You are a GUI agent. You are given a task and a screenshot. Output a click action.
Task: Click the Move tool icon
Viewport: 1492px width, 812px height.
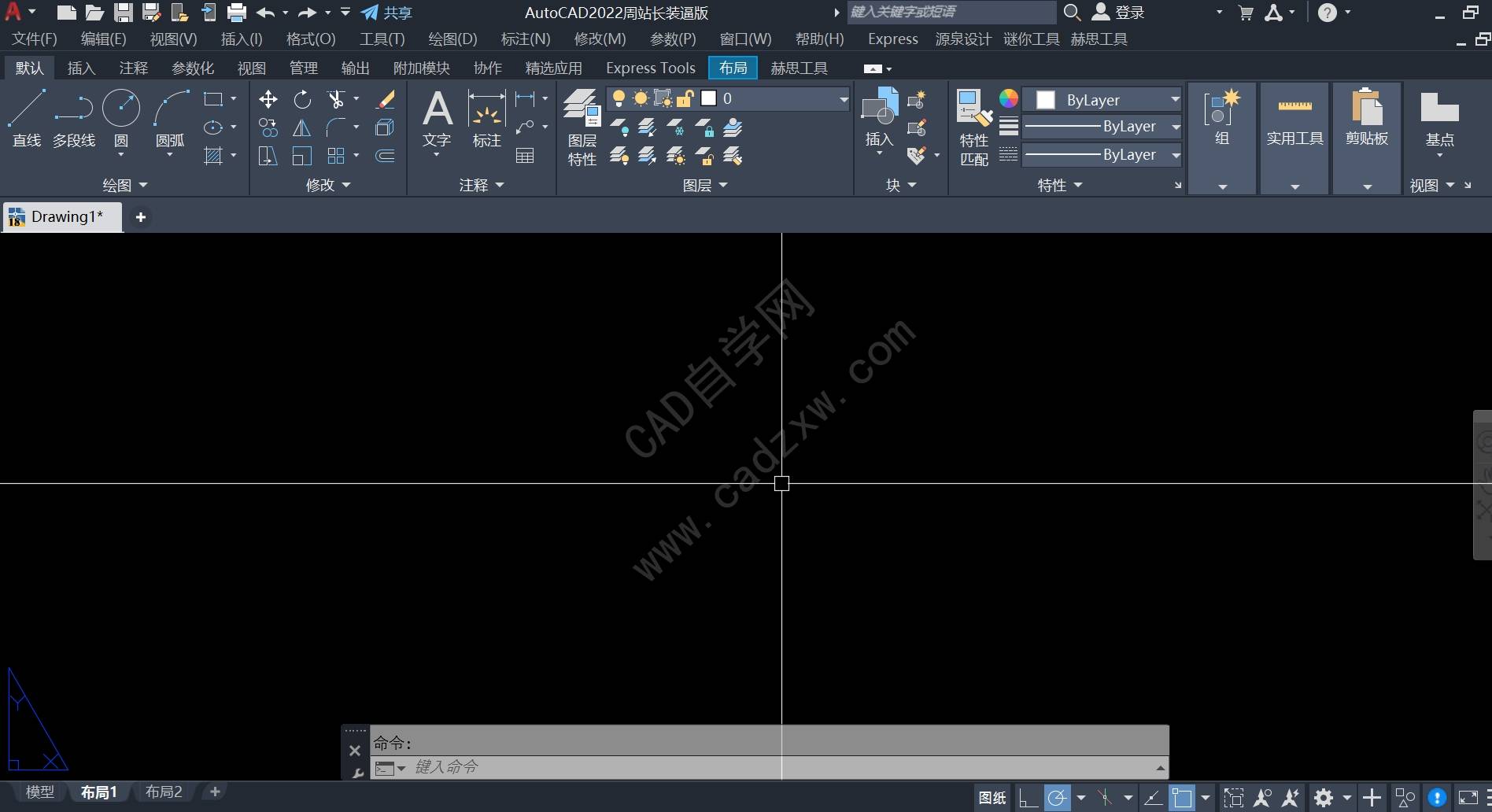point(268,99)
